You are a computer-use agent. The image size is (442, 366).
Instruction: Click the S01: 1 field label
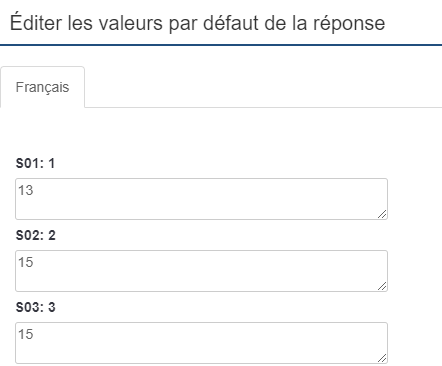35,164
